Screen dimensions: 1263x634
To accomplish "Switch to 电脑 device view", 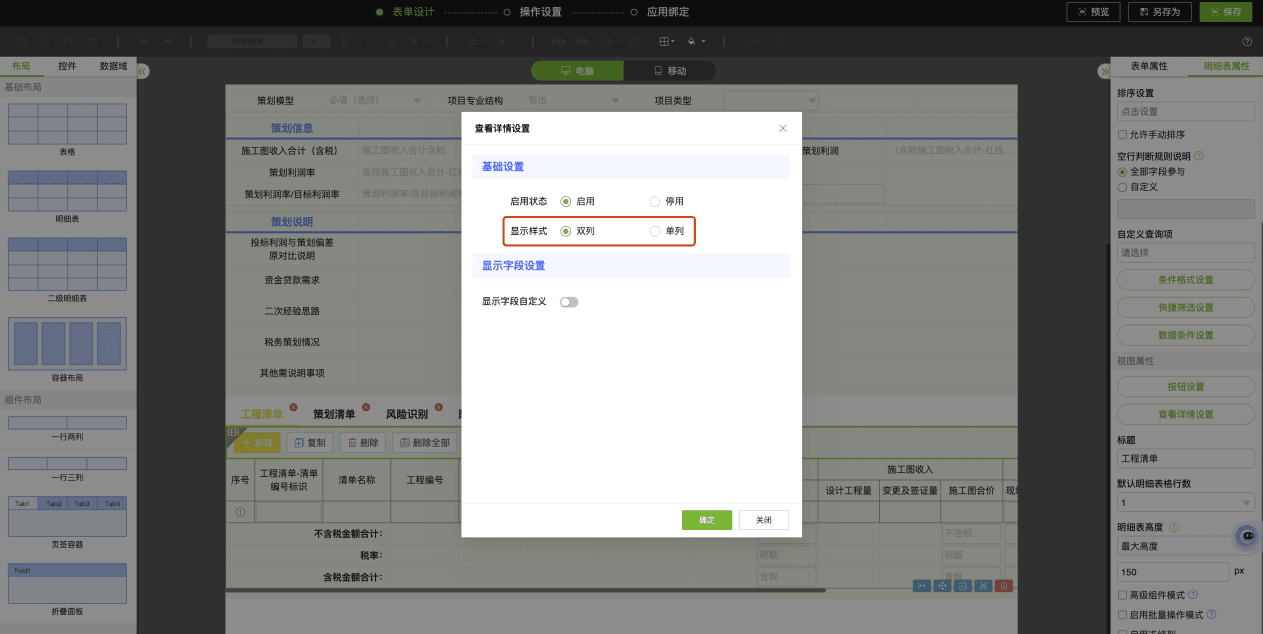I will 577,71.
